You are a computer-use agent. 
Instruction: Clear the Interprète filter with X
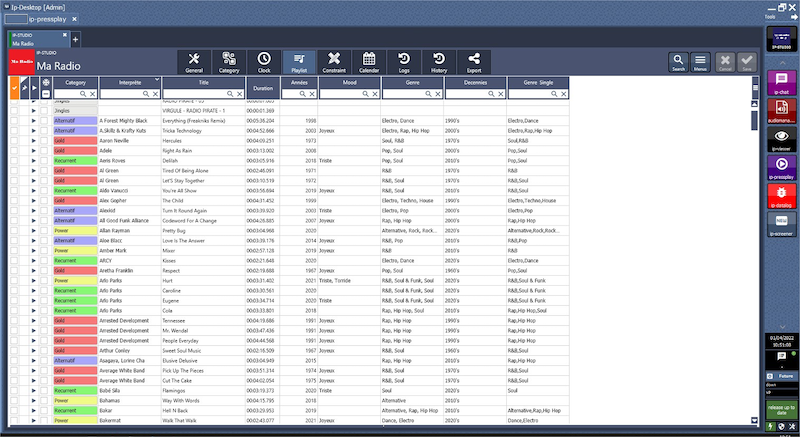156,94
